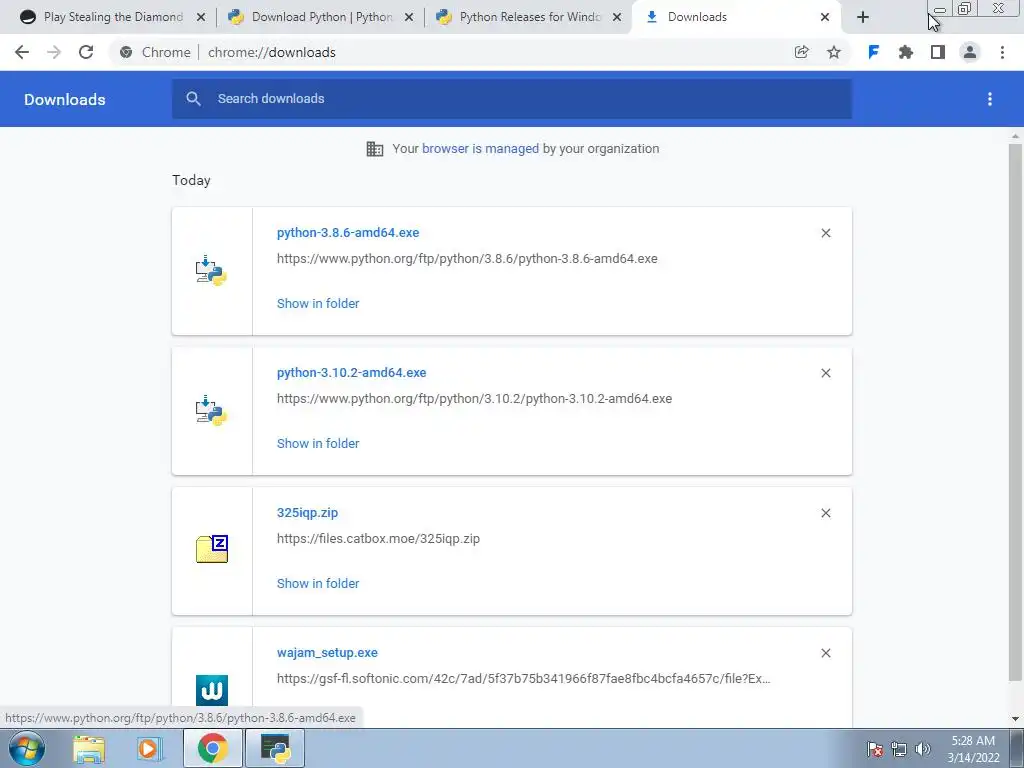Click the python 3.8.6 source URL
This screenshot has width=1024, height=768.
pyautogui.click(x=467, y=259)
